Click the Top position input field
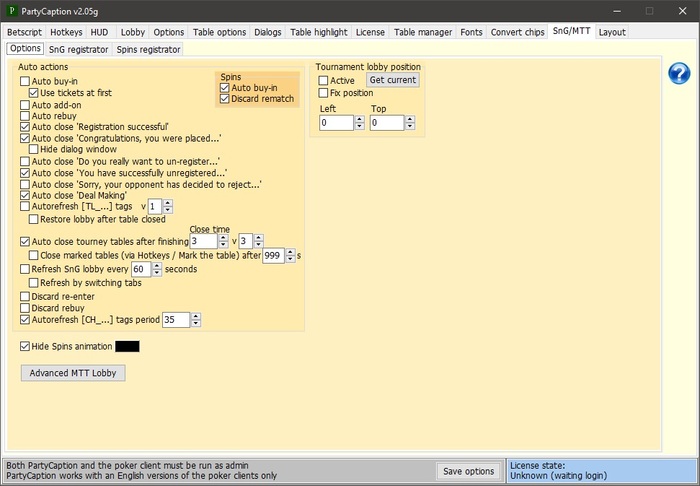This screenshot has width=700, height=486. (x=387, y=123)
